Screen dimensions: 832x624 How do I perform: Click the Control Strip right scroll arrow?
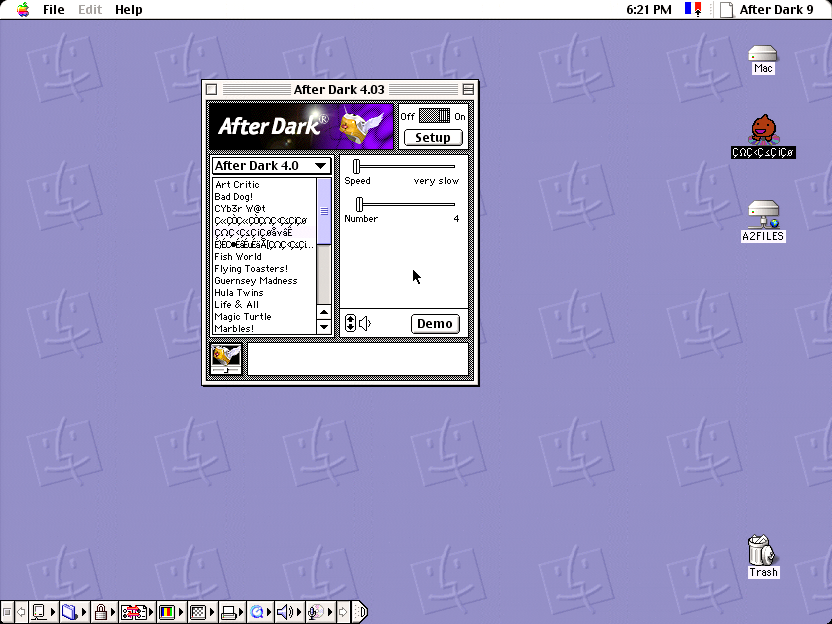[343, 612]
